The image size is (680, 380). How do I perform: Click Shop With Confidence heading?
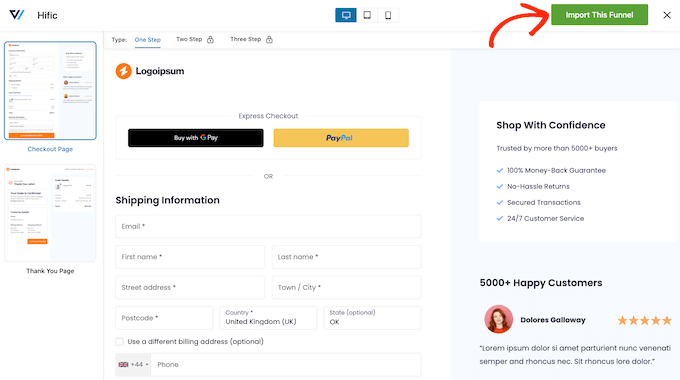[x=551, y=125]
